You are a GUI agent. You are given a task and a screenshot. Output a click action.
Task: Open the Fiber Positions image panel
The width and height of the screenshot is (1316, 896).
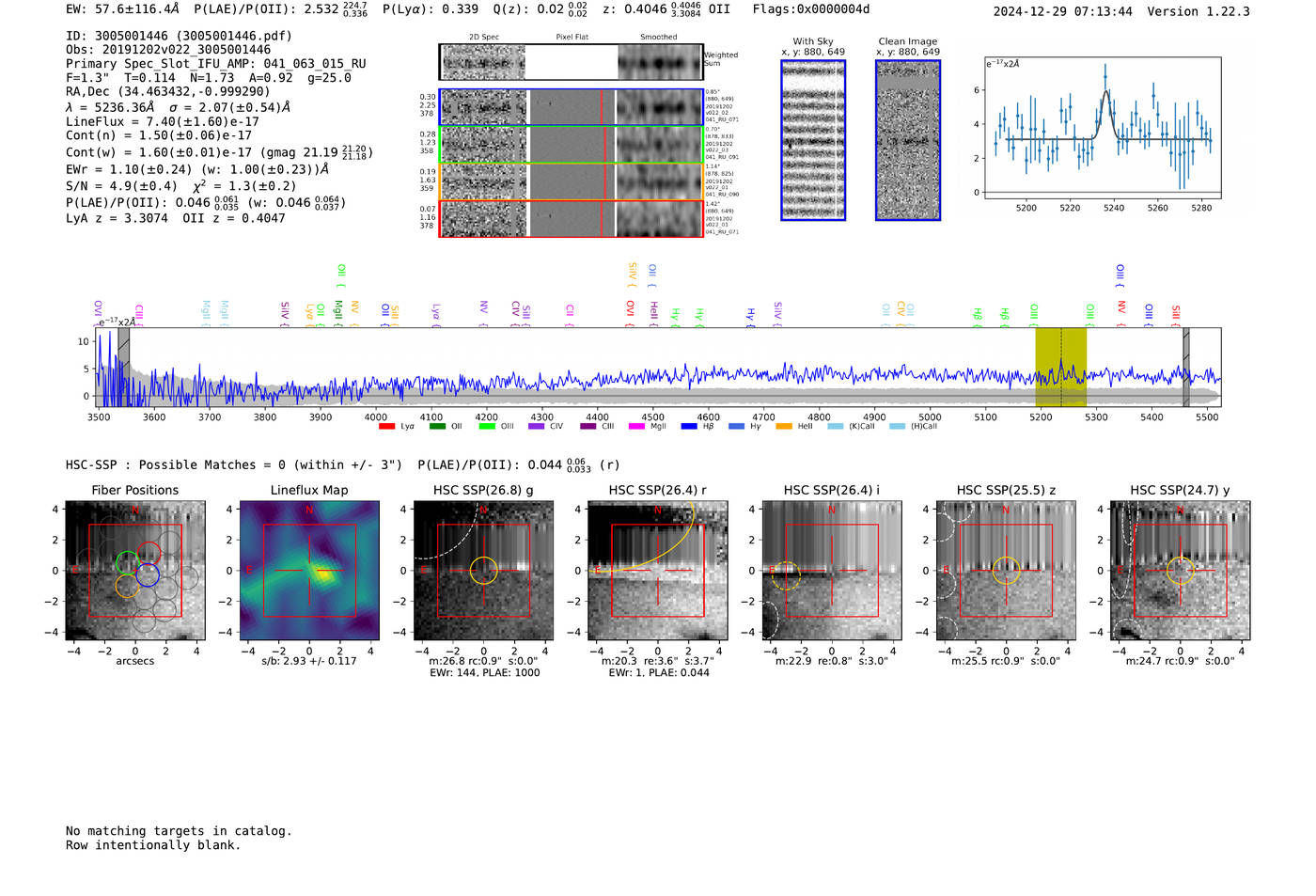[x=135, y=571]
